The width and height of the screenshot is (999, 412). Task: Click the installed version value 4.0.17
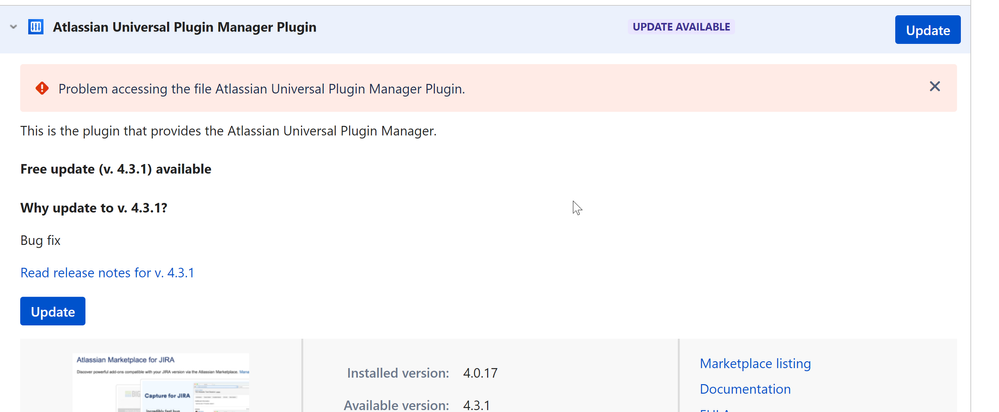480,373
